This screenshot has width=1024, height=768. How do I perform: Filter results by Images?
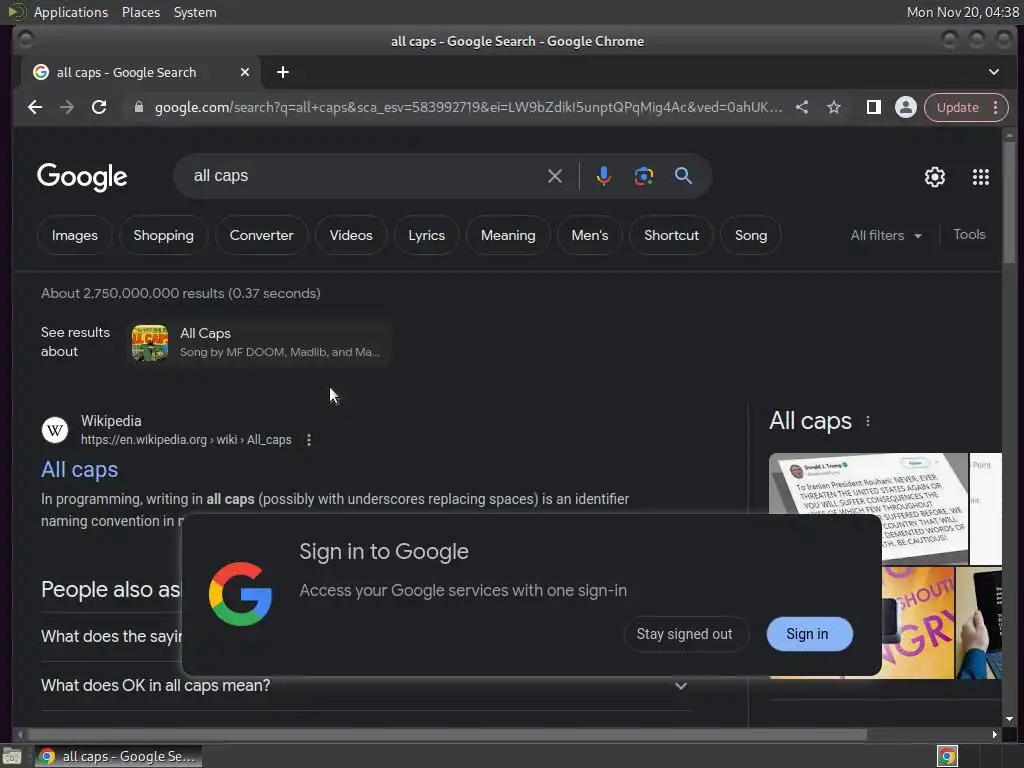point(74,235)
